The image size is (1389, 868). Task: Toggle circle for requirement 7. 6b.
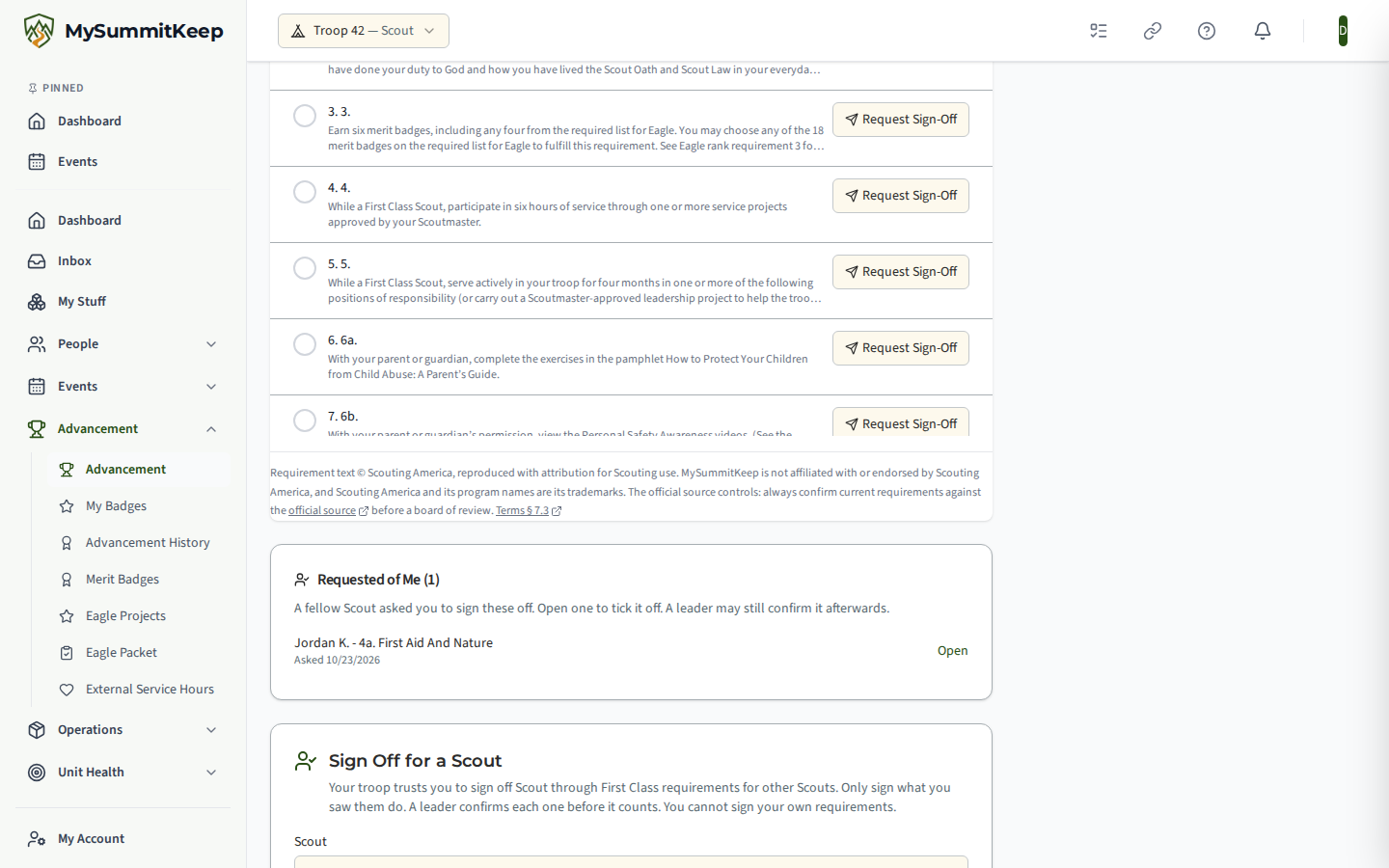pos(305,420)
